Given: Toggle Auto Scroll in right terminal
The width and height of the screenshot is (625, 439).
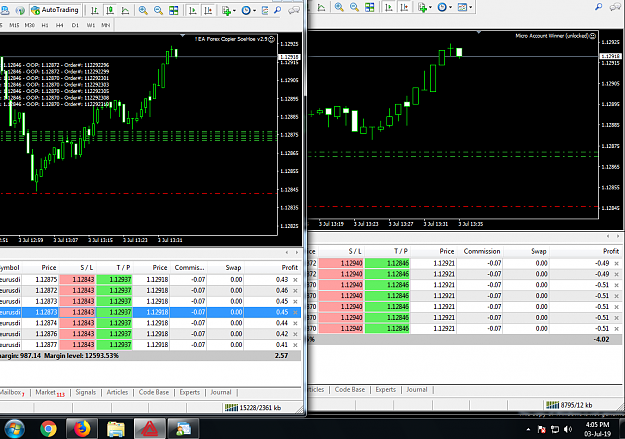Looking at the screenshot, I should click(x=389, y=7).
